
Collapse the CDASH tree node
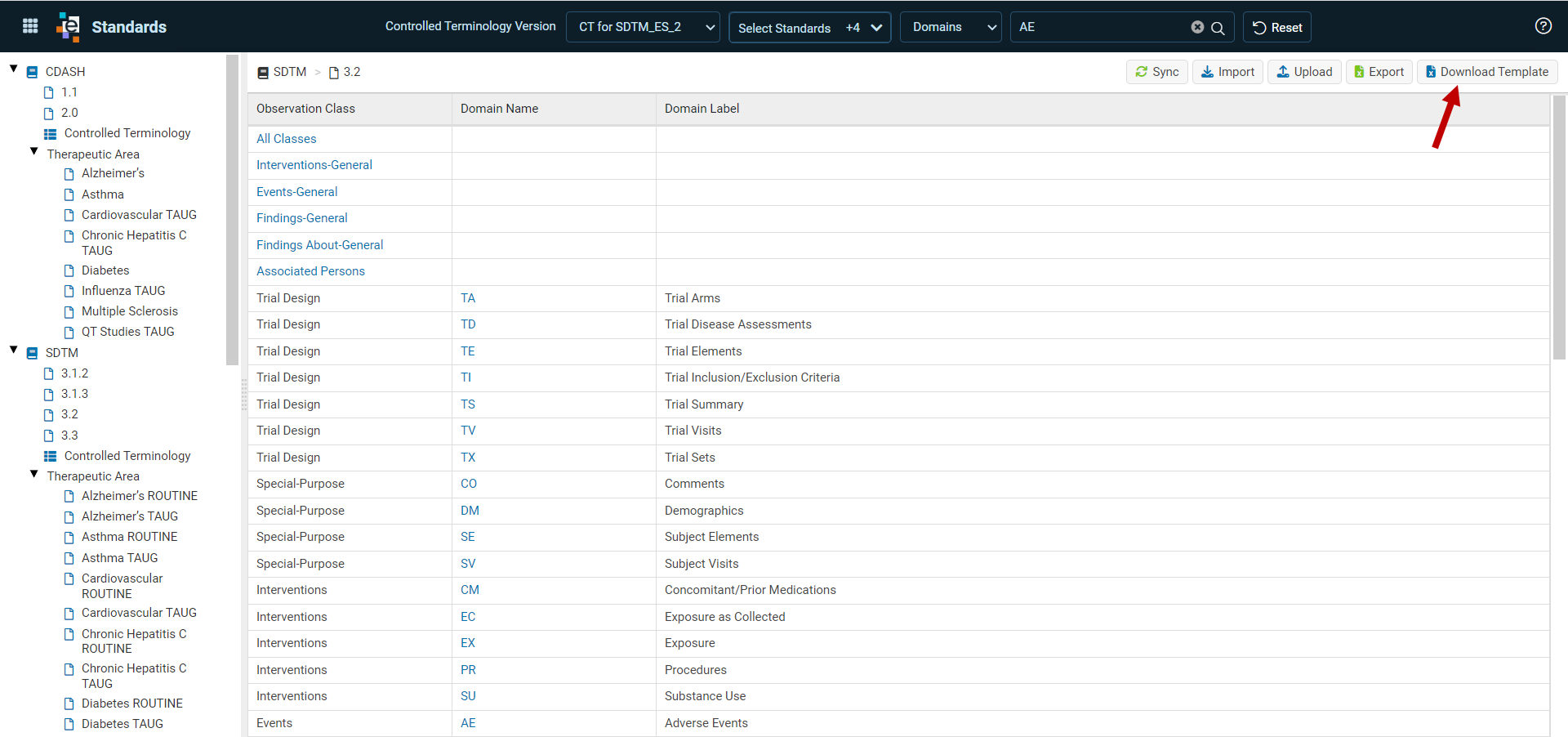pos(13,69)
